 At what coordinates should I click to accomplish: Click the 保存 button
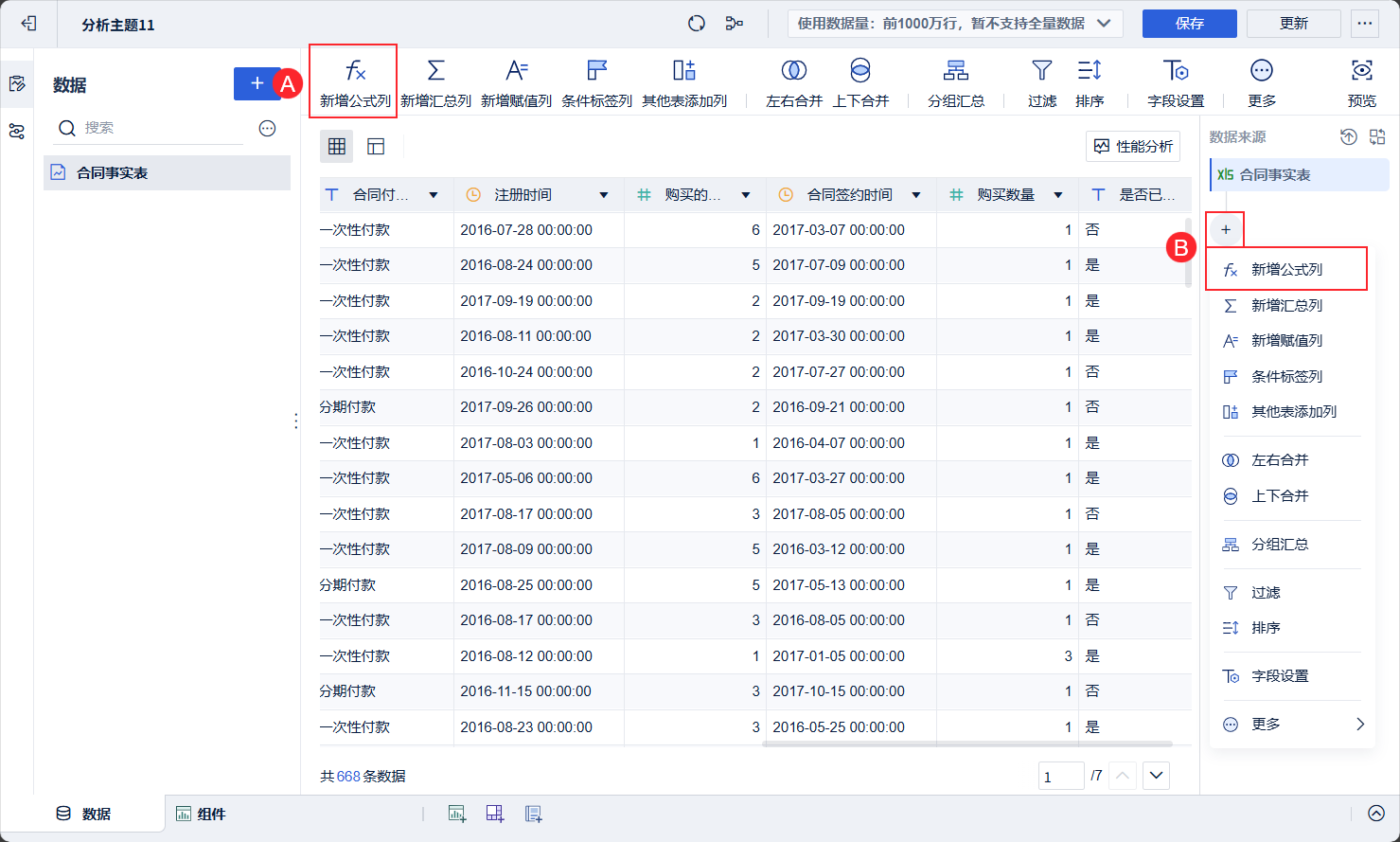point(1189,24)
